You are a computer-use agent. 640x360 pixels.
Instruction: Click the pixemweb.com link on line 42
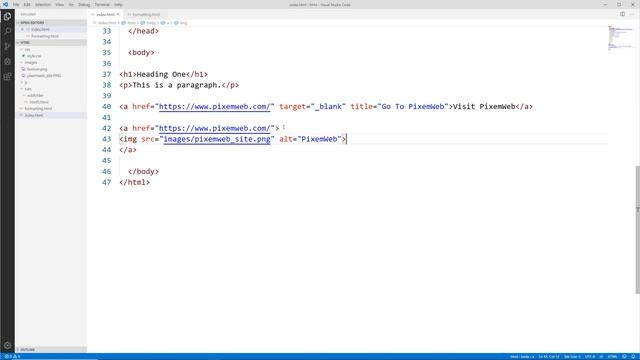(214, 128)
